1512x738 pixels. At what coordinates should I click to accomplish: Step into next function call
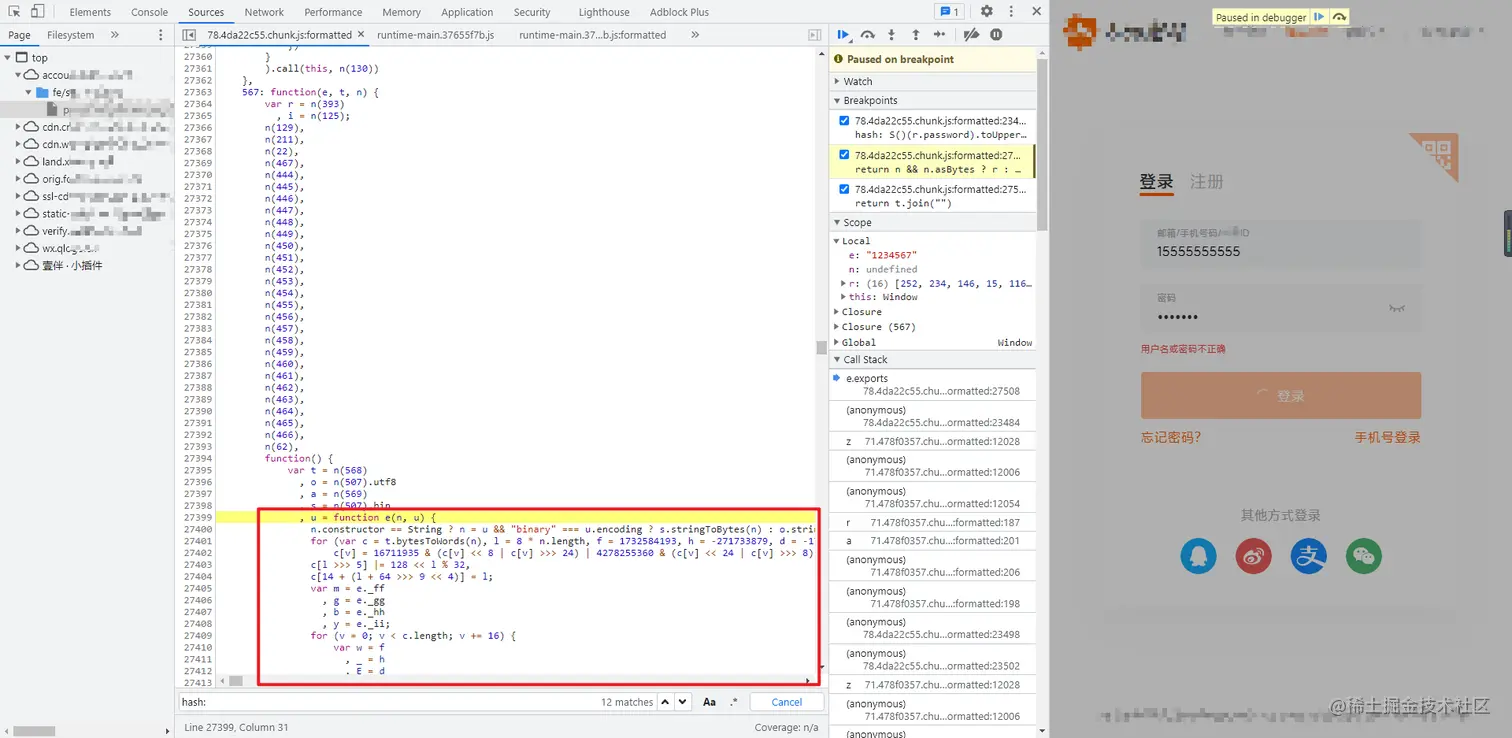891,35
